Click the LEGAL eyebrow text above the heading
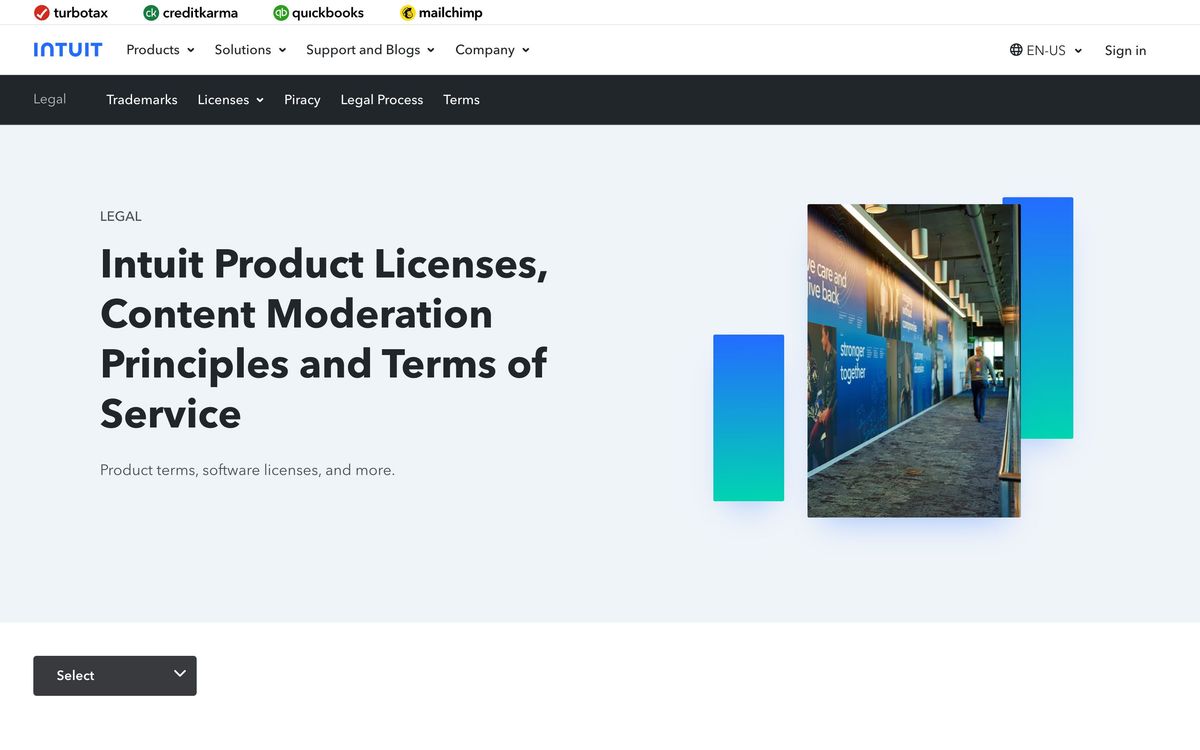1200x750 pixels. (121, 216)
